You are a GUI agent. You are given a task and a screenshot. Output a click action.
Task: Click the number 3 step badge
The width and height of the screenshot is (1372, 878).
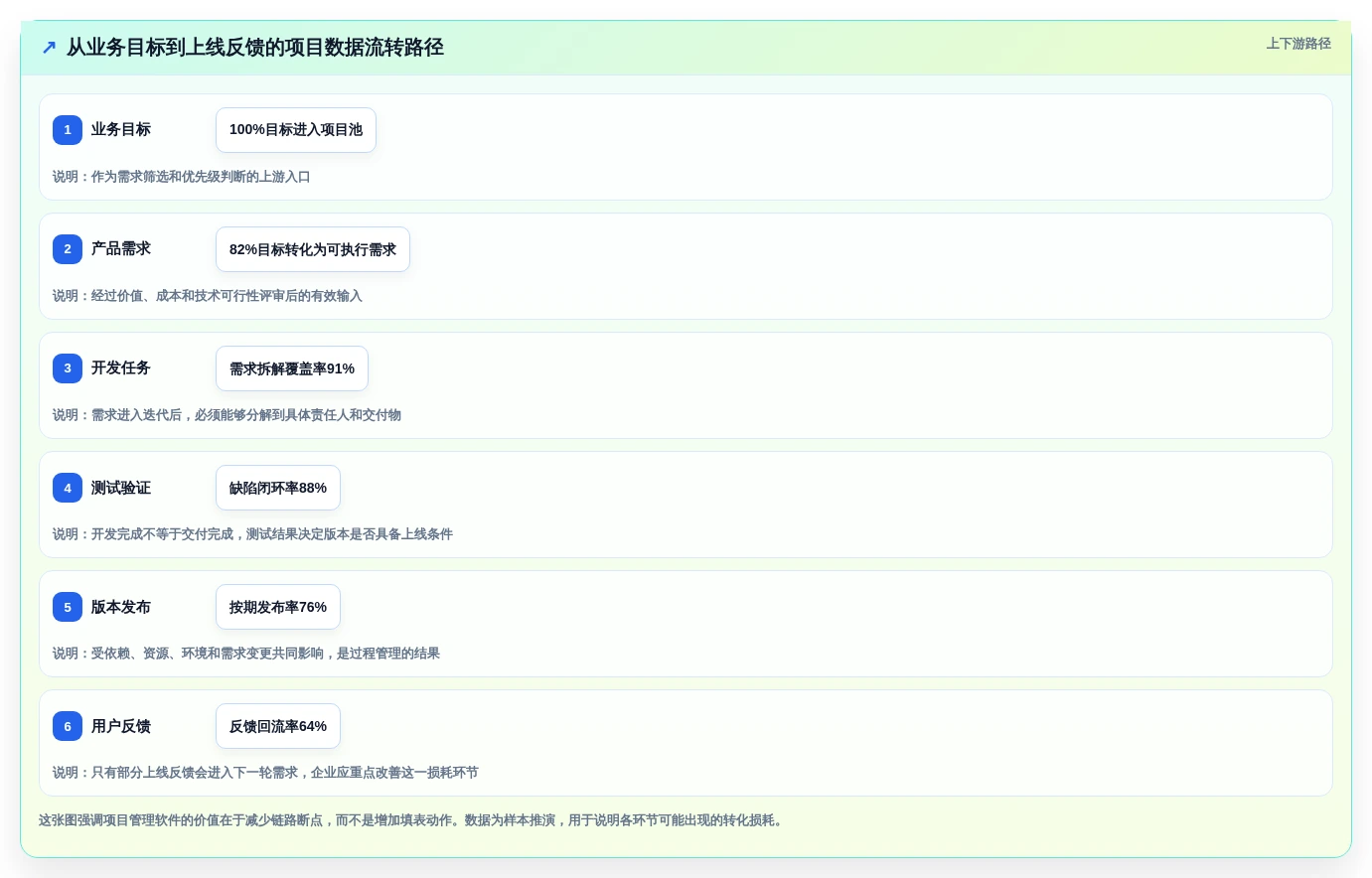click(68, 368)
